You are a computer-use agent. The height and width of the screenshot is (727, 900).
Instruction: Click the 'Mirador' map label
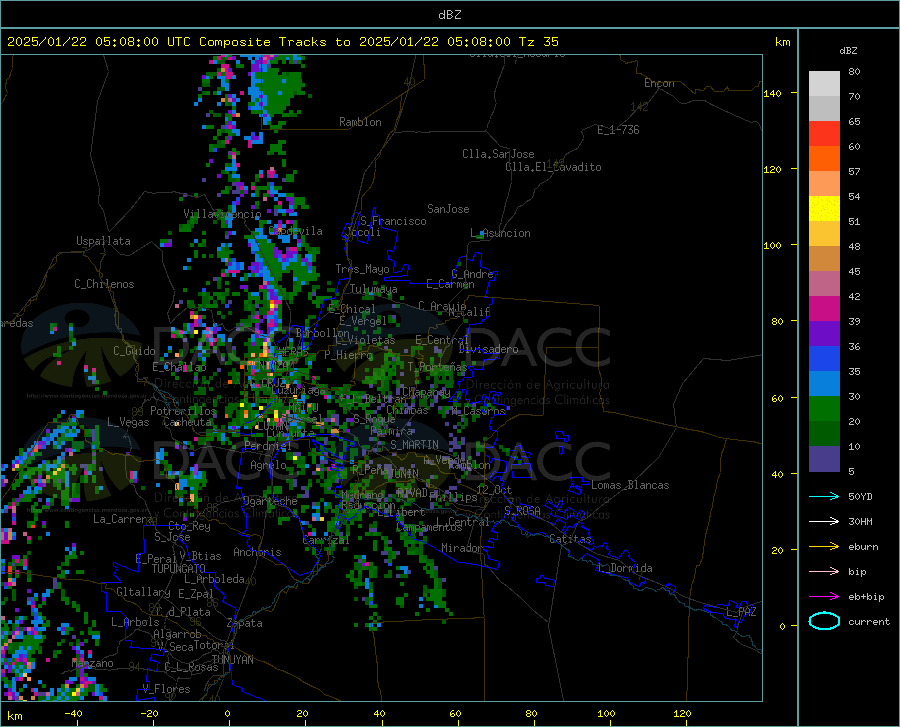click(462, 548)
